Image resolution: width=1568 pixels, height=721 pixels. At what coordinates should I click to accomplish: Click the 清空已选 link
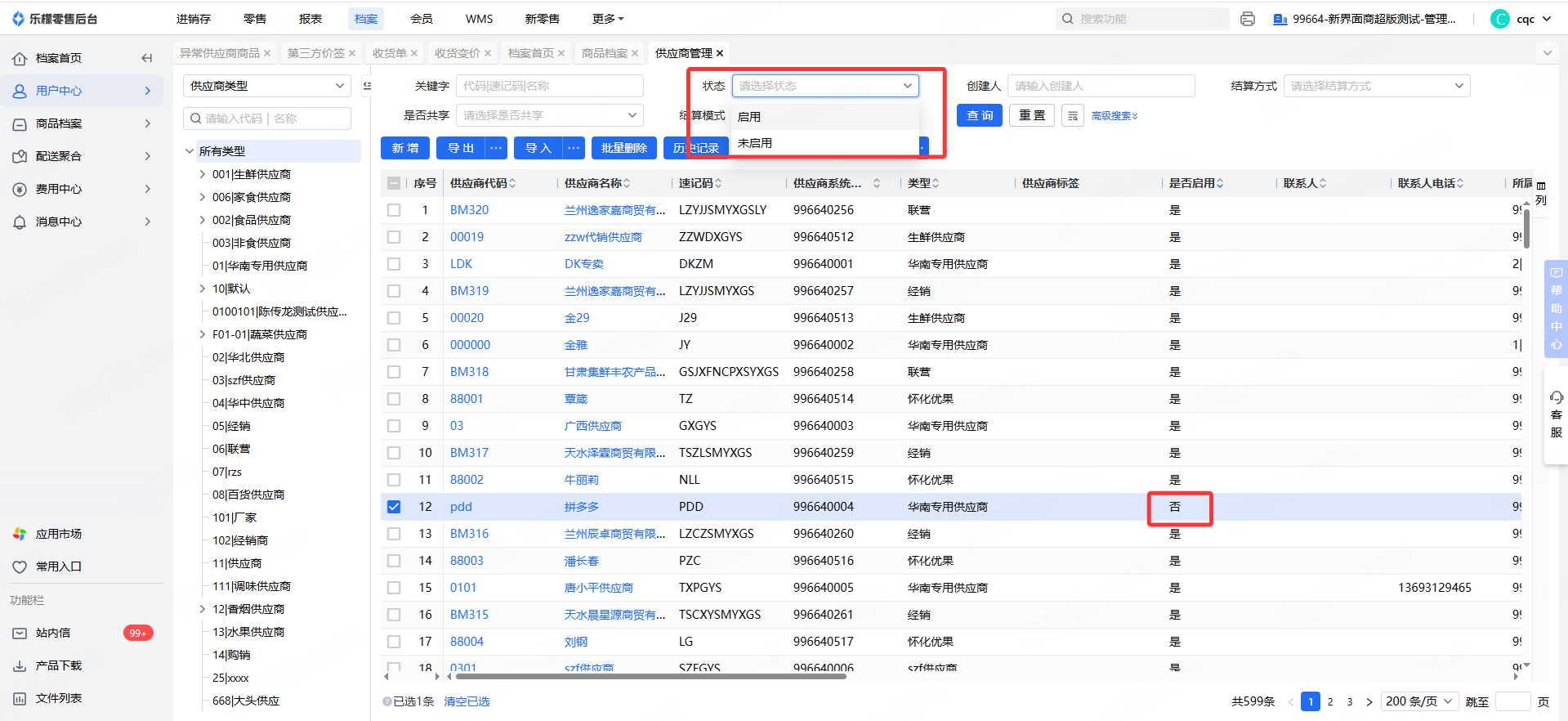tap(467, 701)
